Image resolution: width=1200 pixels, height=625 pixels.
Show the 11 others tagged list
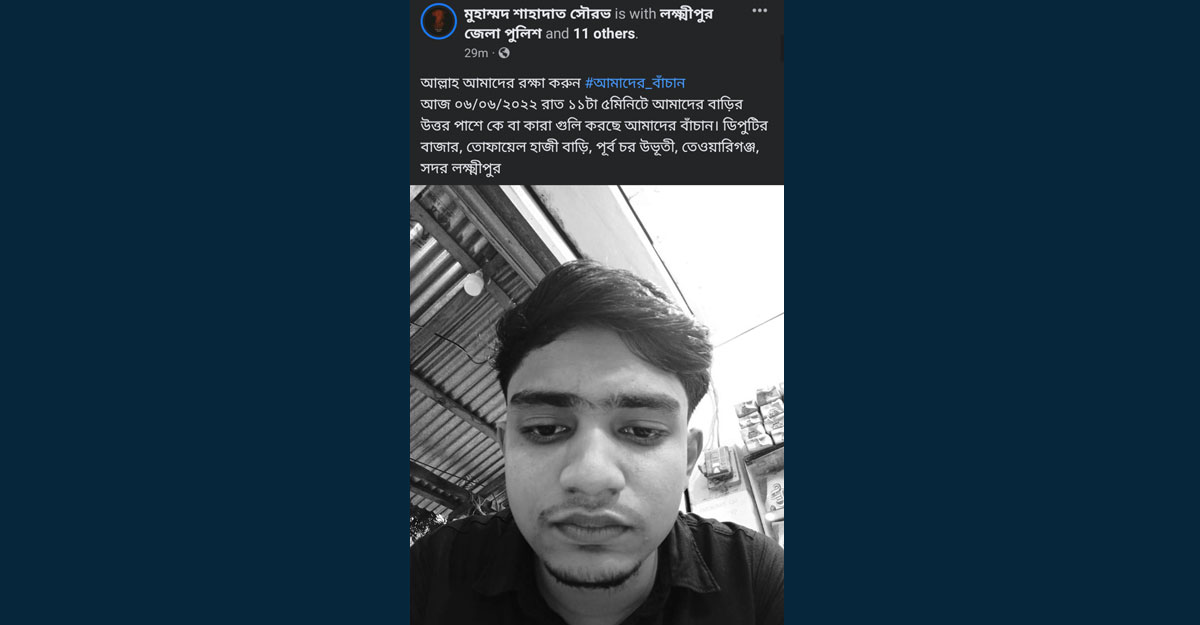(604, 33)
